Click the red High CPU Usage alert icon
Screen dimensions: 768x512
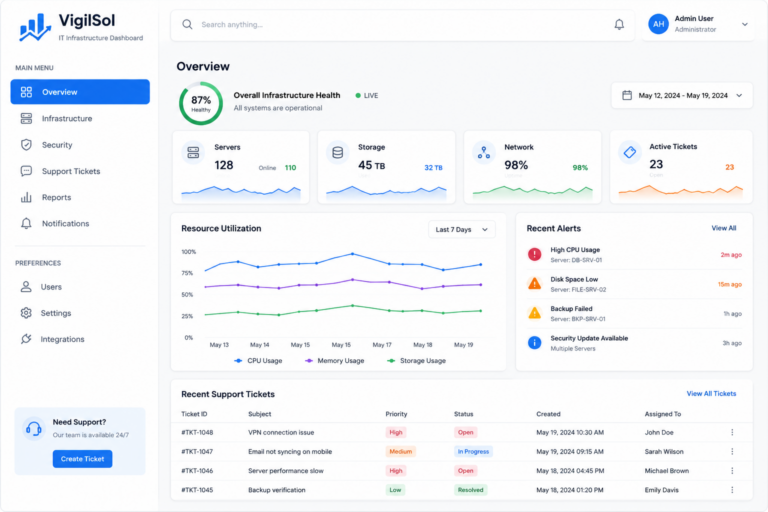coord(534,254)
